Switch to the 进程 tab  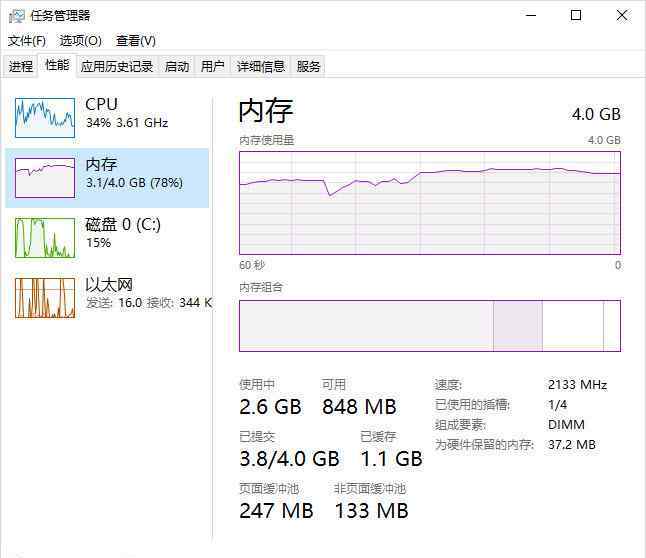pos(21,66)
